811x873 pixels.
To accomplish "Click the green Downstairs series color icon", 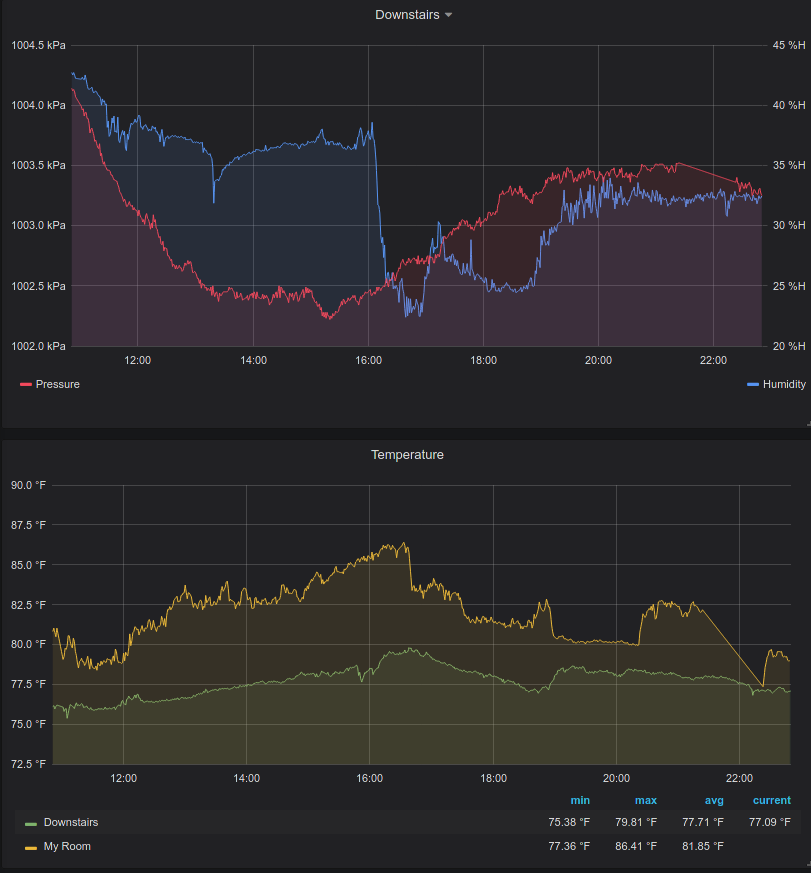I will pos(31,823).
